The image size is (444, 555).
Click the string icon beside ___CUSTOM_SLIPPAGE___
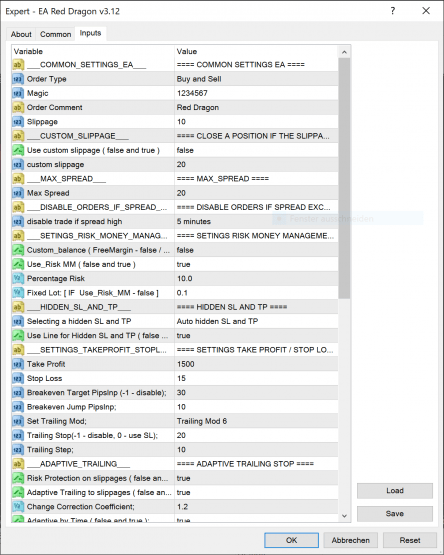point(18,136)
